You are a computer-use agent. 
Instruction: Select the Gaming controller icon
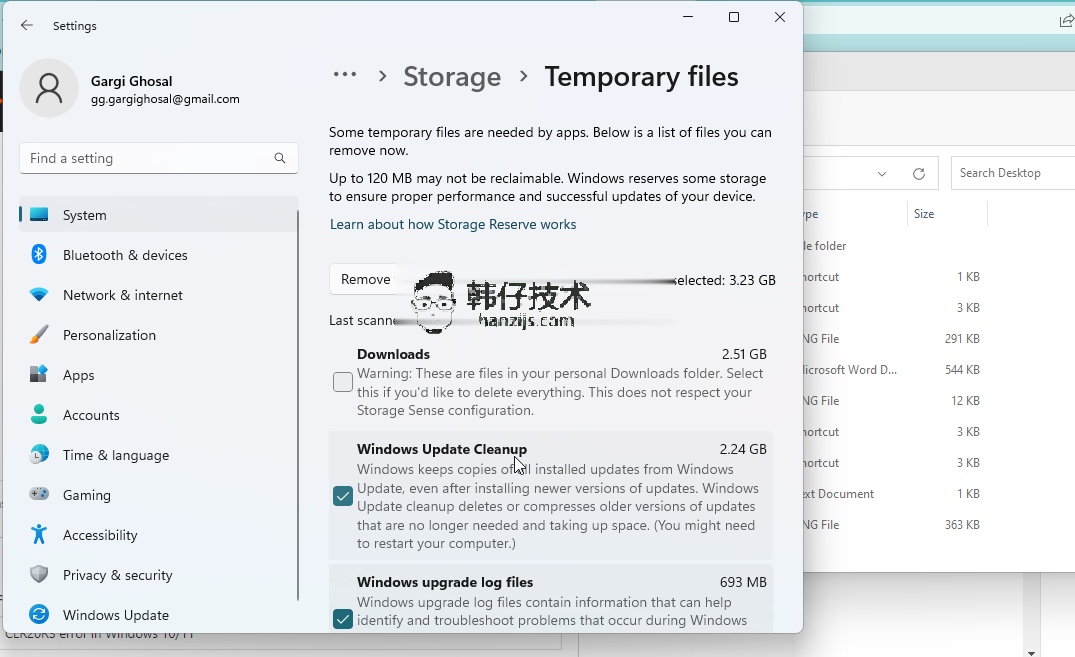pos(39,494)
